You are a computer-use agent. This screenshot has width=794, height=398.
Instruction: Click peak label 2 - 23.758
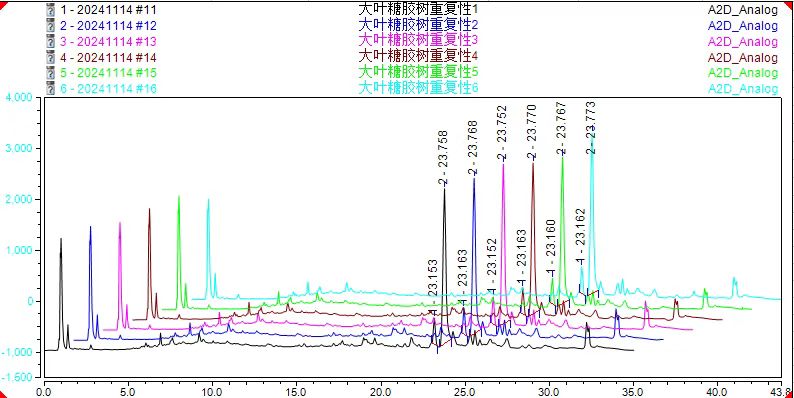tap(444, 157)
